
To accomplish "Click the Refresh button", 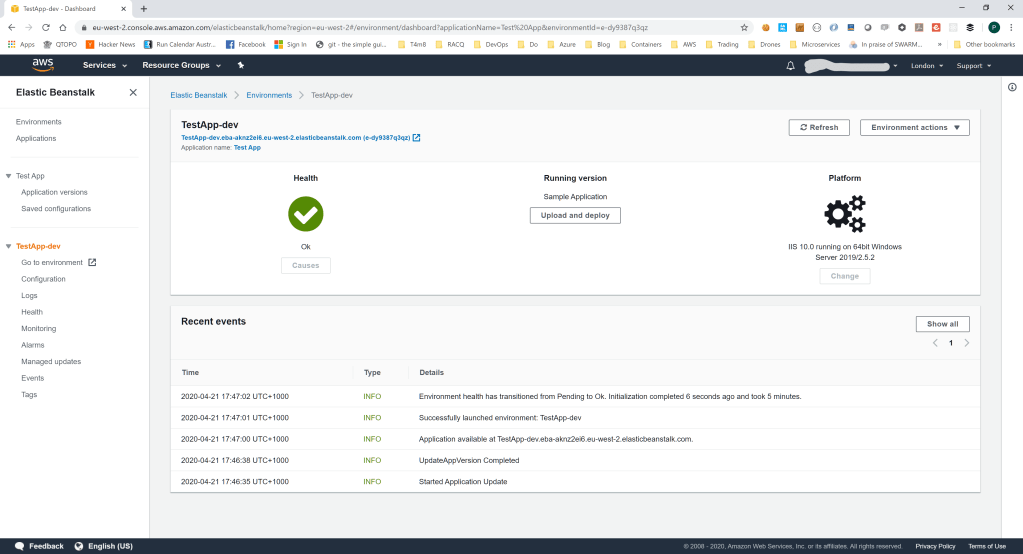I will [x=819, y=127].
